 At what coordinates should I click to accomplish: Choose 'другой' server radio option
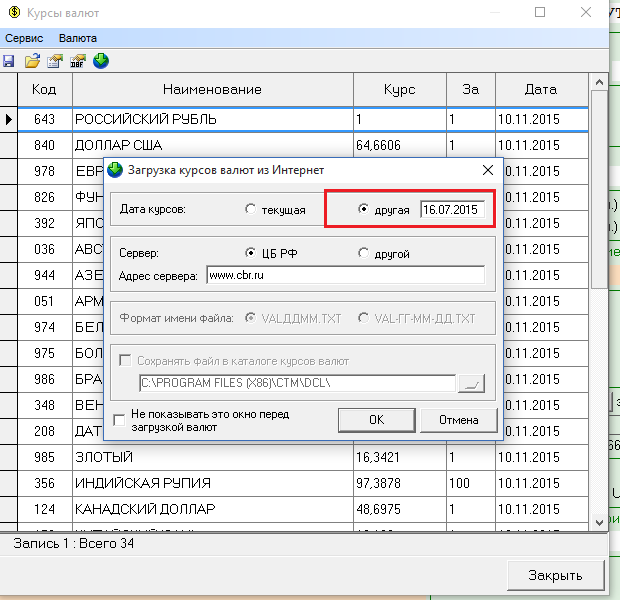364,254
